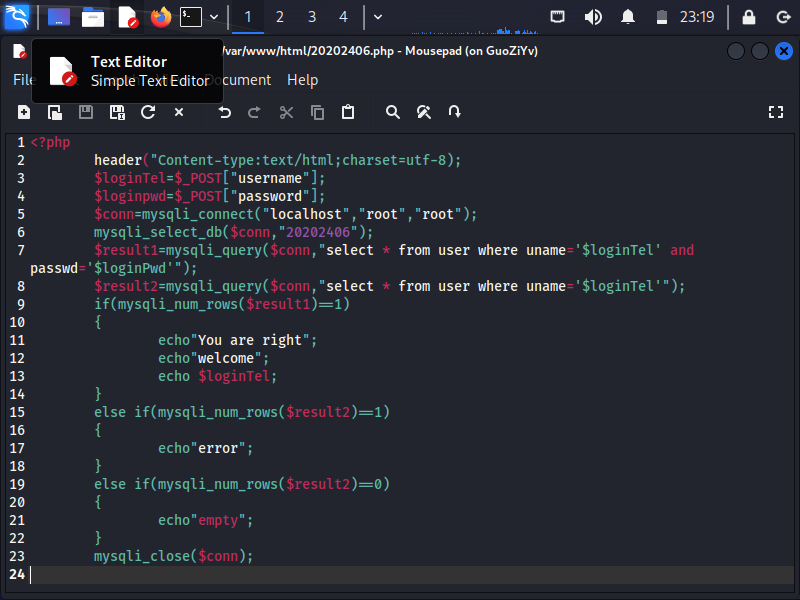Viewport: 800px width, 600px height.
Task: Click the window title bar text
Action: coord(380,51)
